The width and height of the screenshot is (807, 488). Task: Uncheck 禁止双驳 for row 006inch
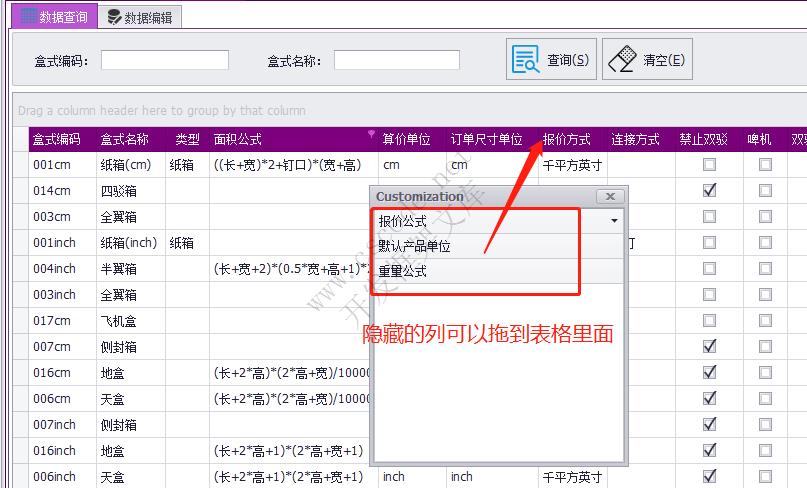[709, 476]
